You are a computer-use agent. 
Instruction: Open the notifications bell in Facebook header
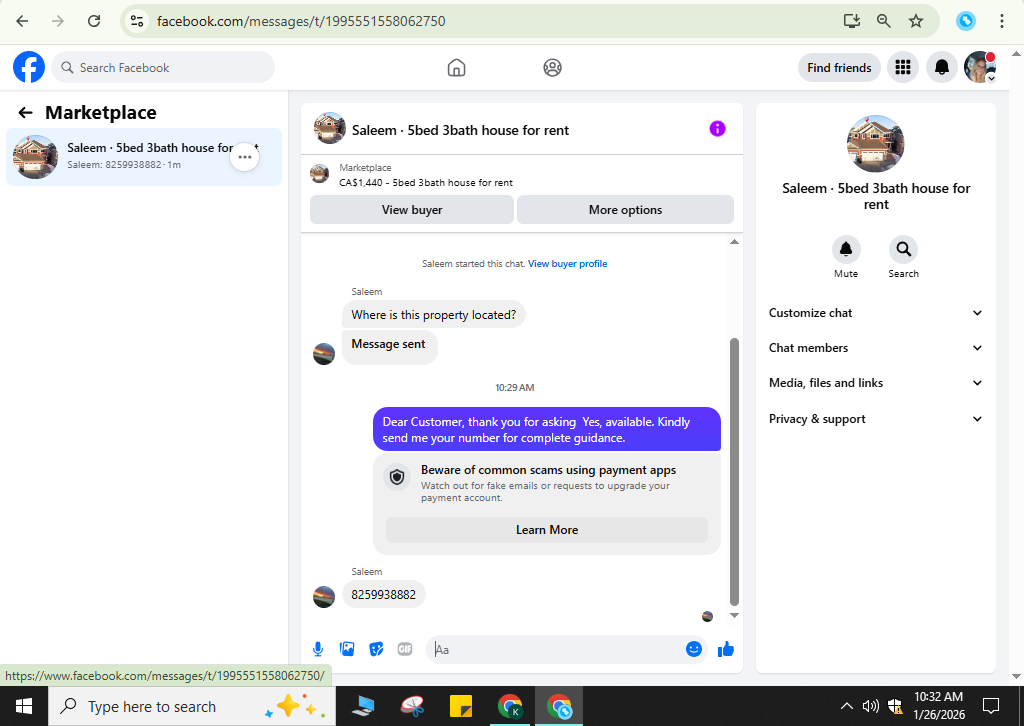point(942,67)
